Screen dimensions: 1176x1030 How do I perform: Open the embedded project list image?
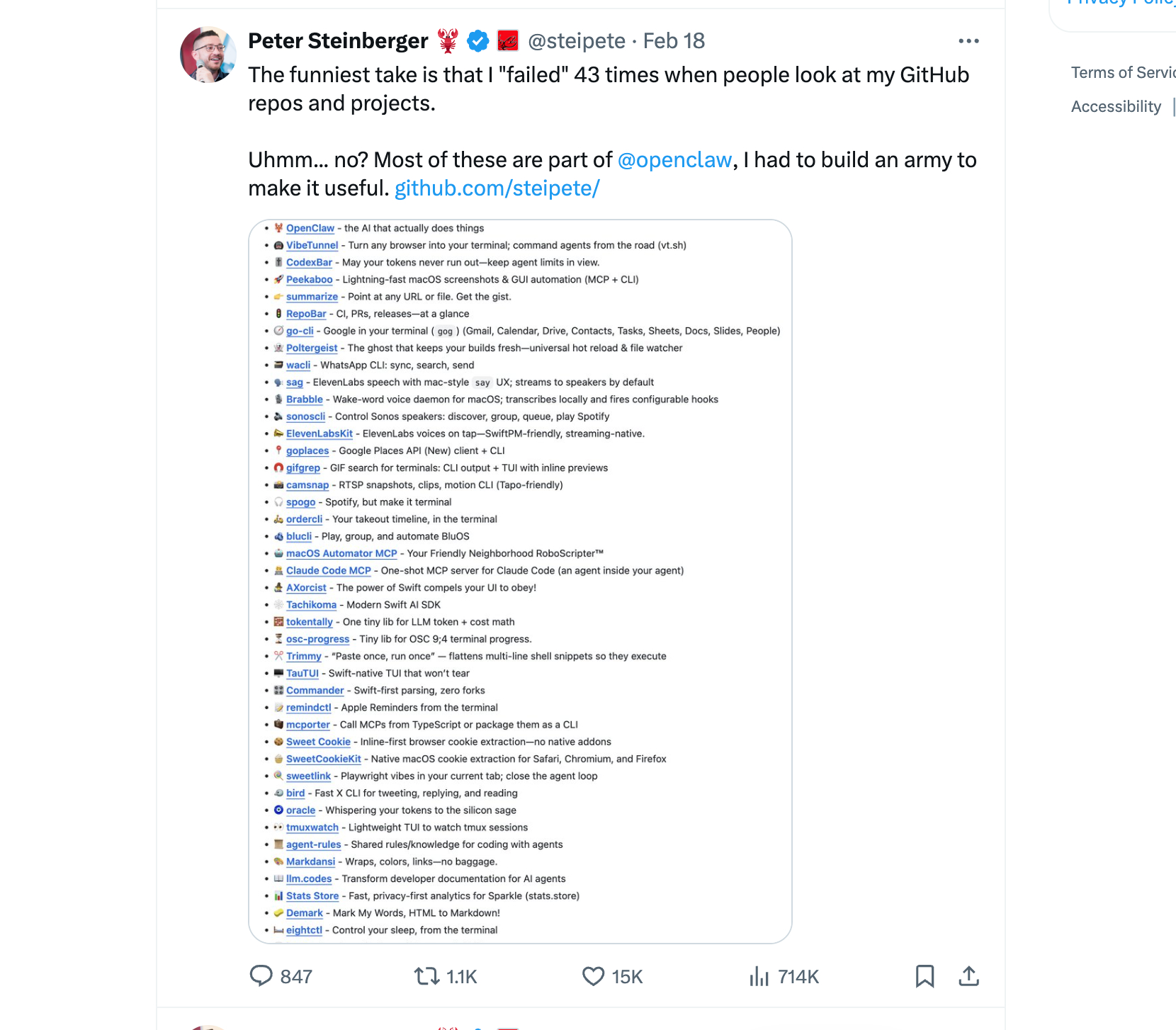click(520, 581)
